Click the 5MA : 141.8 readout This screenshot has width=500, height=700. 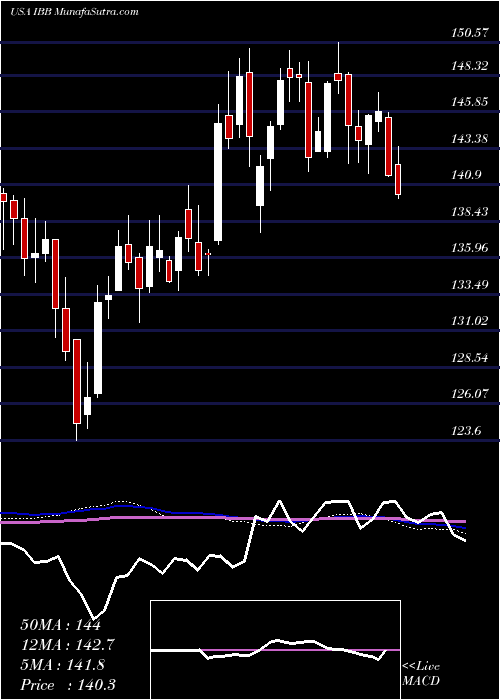62,665
